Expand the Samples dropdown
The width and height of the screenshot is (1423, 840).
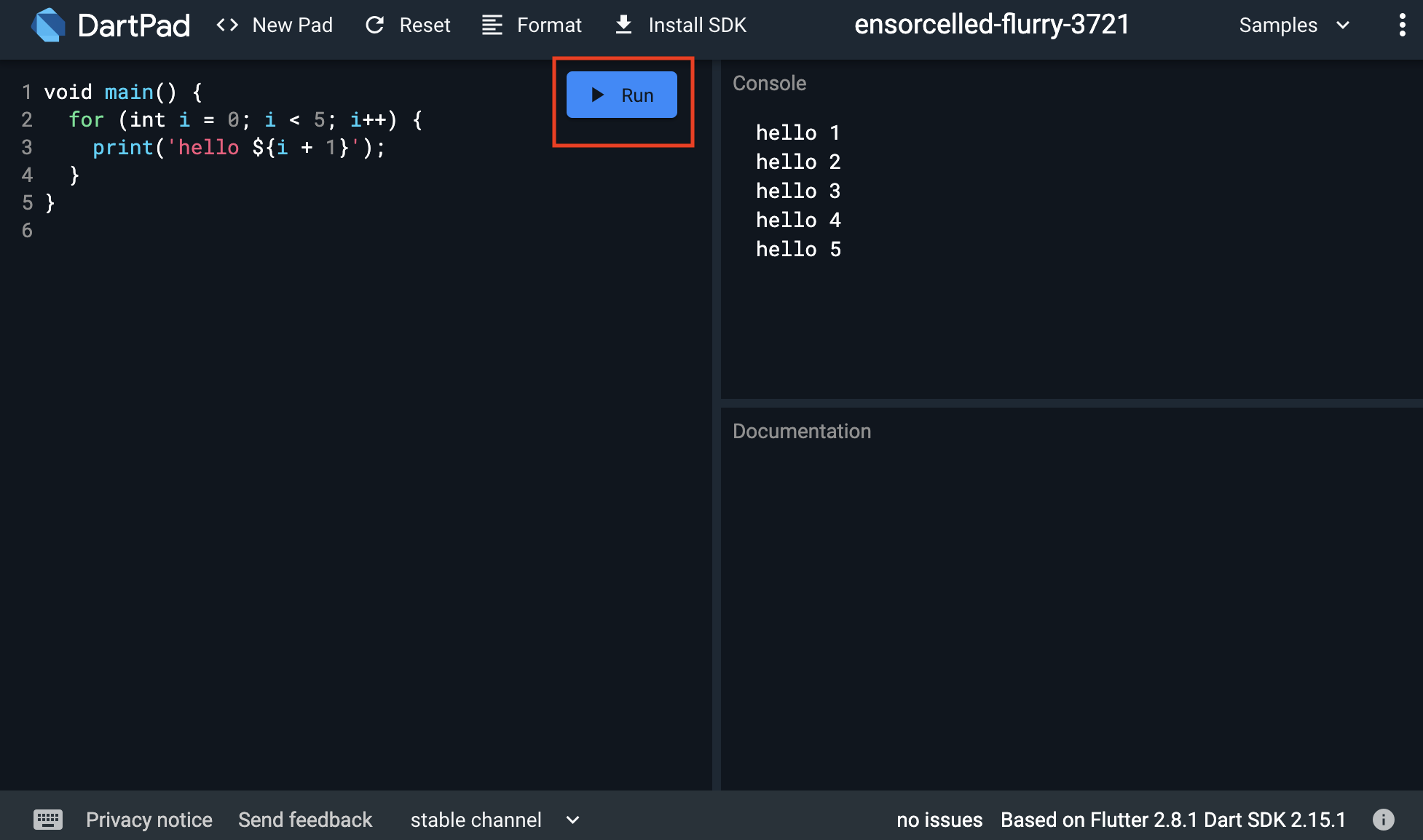click(x=1278, y=25)
